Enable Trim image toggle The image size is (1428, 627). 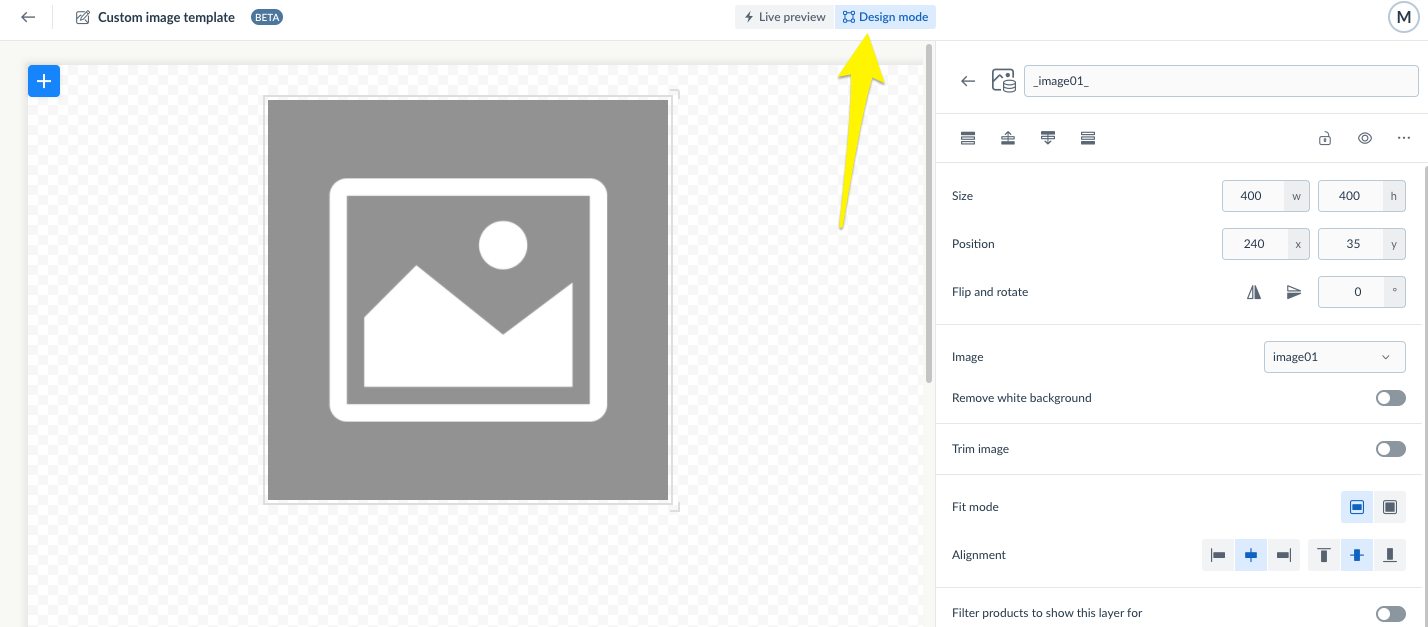[1391, 449]
